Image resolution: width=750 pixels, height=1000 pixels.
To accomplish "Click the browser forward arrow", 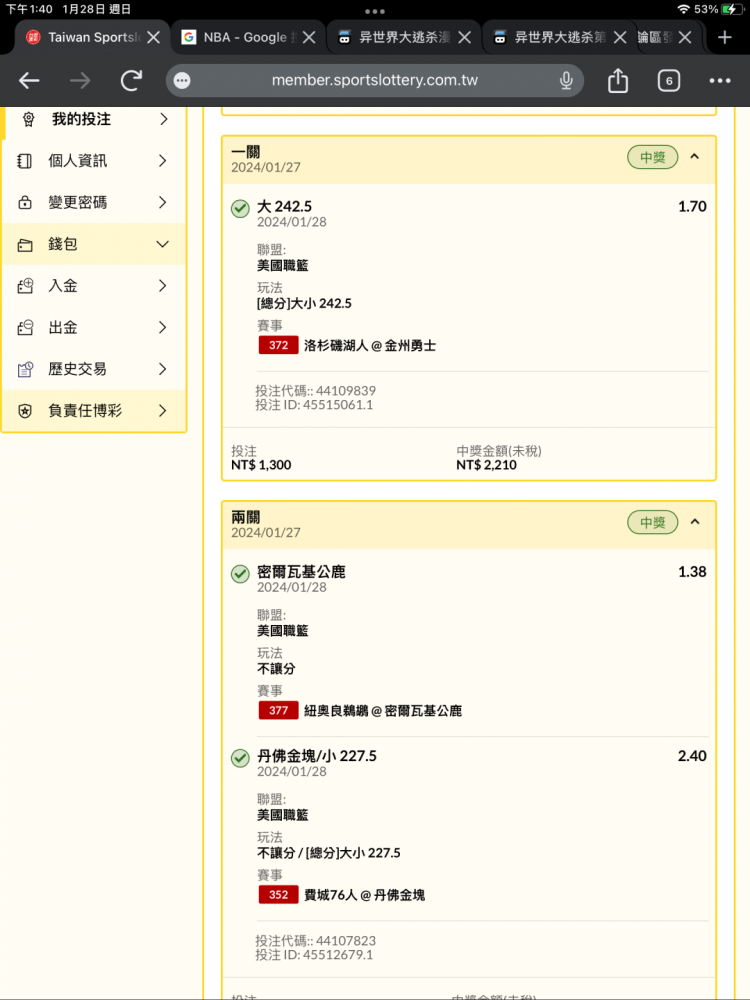I will pos(80,80).
